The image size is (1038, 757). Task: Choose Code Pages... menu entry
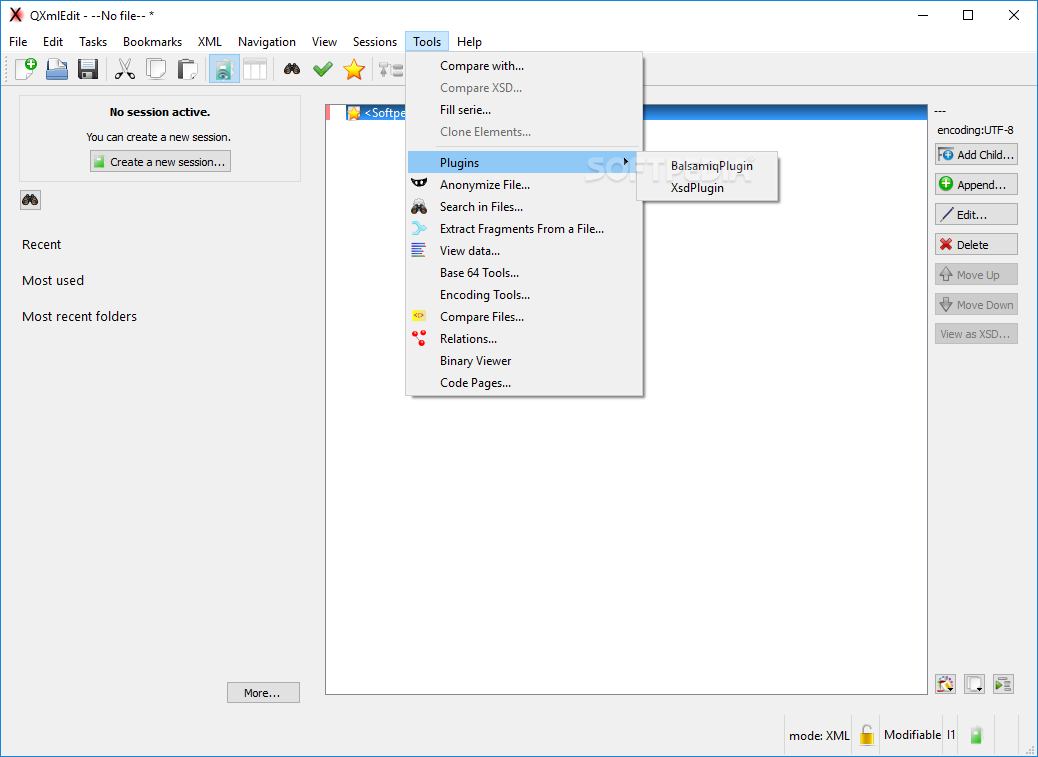tap(524, 382)
